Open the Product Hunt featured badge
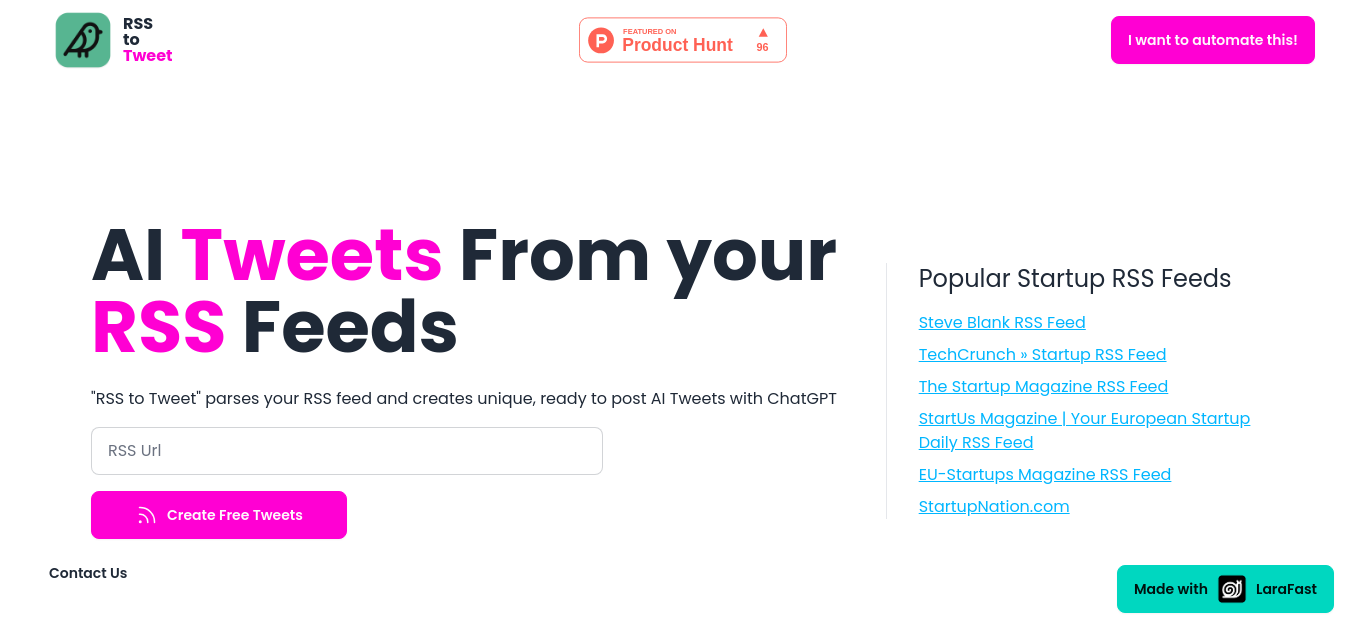Viewport: 1366px width, 629px height. (683, 40)
